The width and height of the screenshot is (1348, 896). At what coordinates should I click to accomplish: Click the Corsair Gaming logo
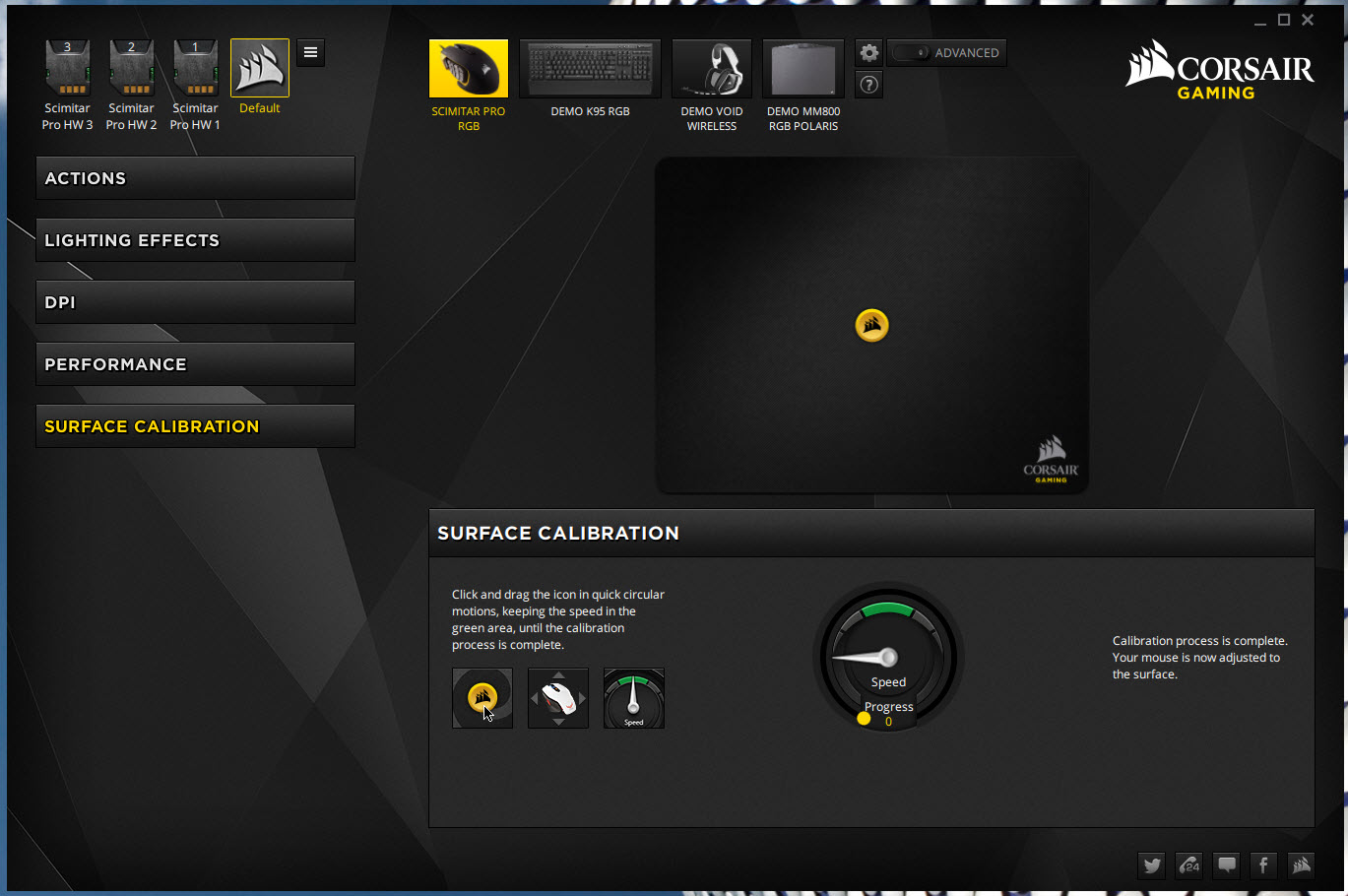point(1220,70)
